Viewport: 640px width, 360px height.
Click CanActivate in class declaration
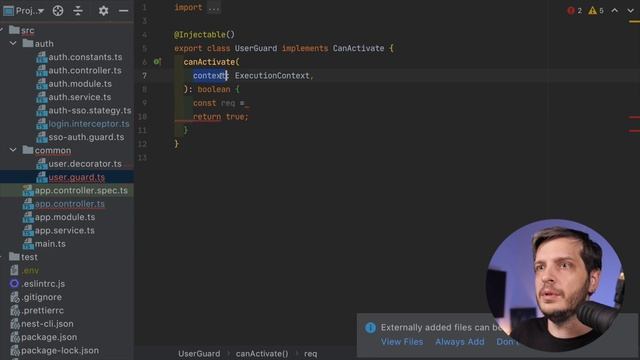click(x=358, y=48)
